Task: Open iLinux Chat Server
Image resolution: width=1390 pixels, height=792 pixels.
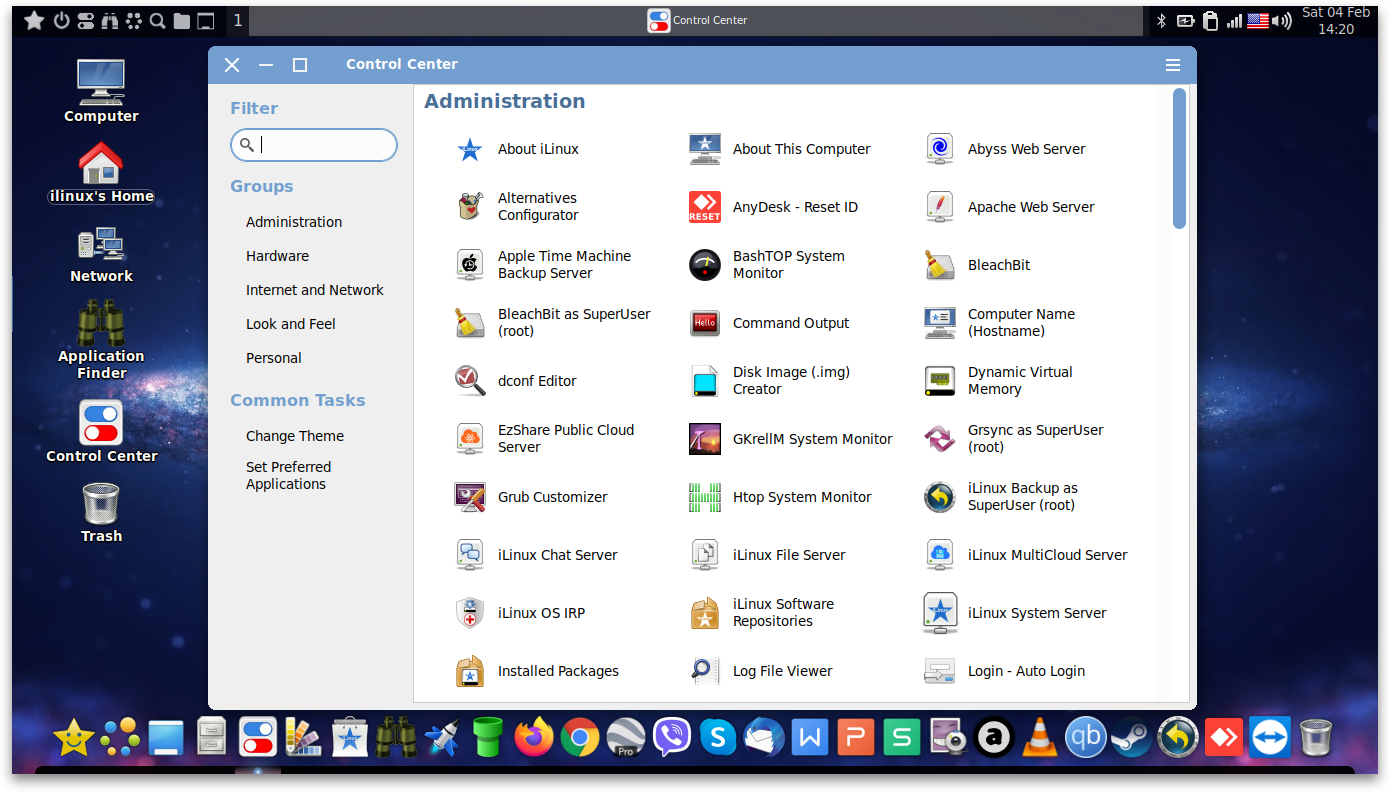Action: pyautogui.click(x=536, y=555)
